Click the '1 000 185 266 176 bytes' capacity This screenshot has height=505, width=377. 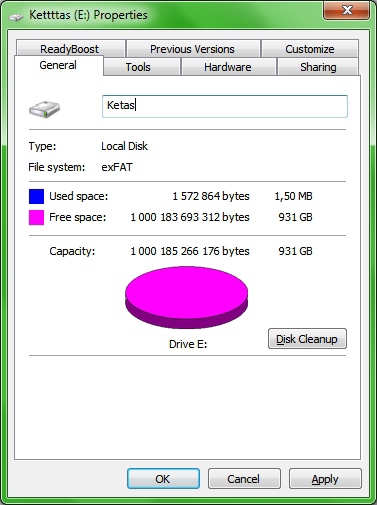click(x=190, y=251)
